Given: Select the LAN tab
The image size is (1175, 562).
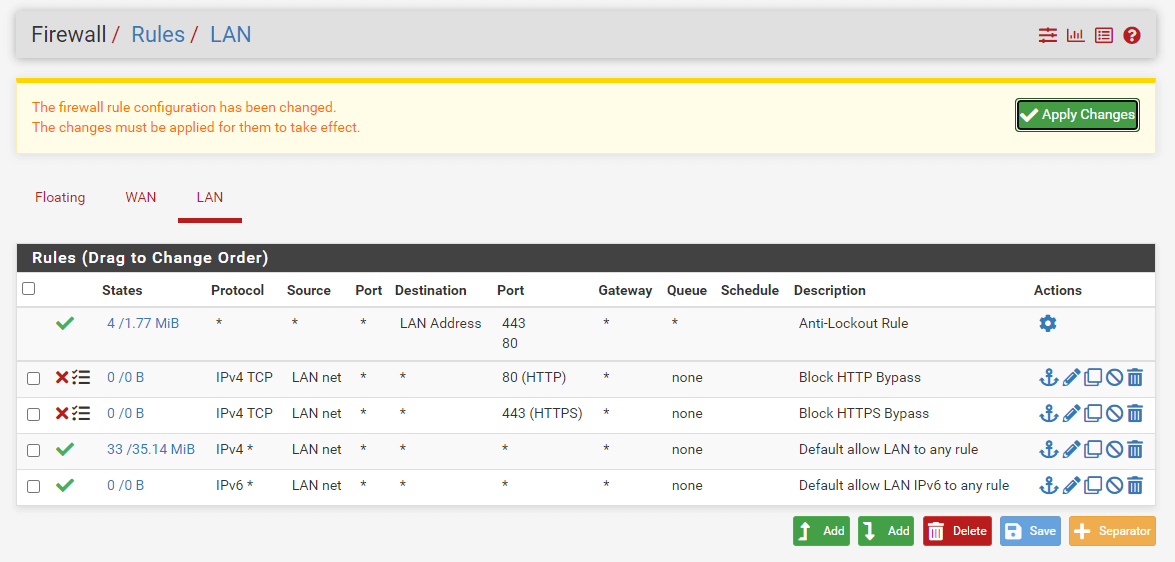Looking at the screenshot, I should point(210,198).
